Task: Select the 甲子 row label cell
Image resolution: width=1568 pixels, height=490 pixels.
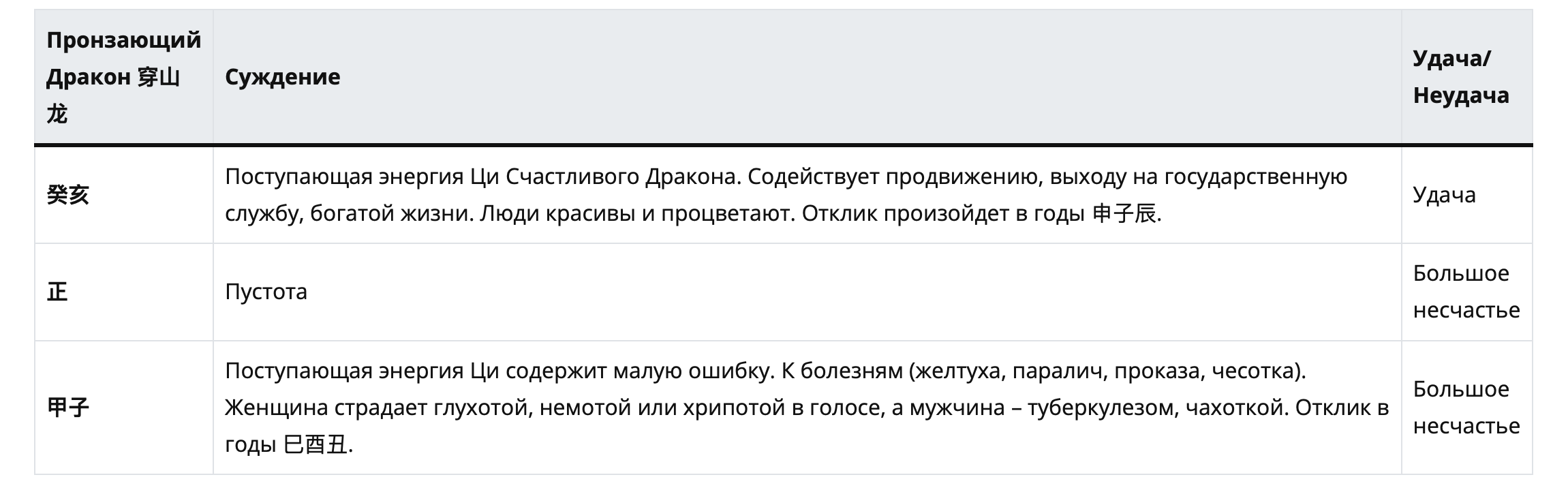Action: 123,408
